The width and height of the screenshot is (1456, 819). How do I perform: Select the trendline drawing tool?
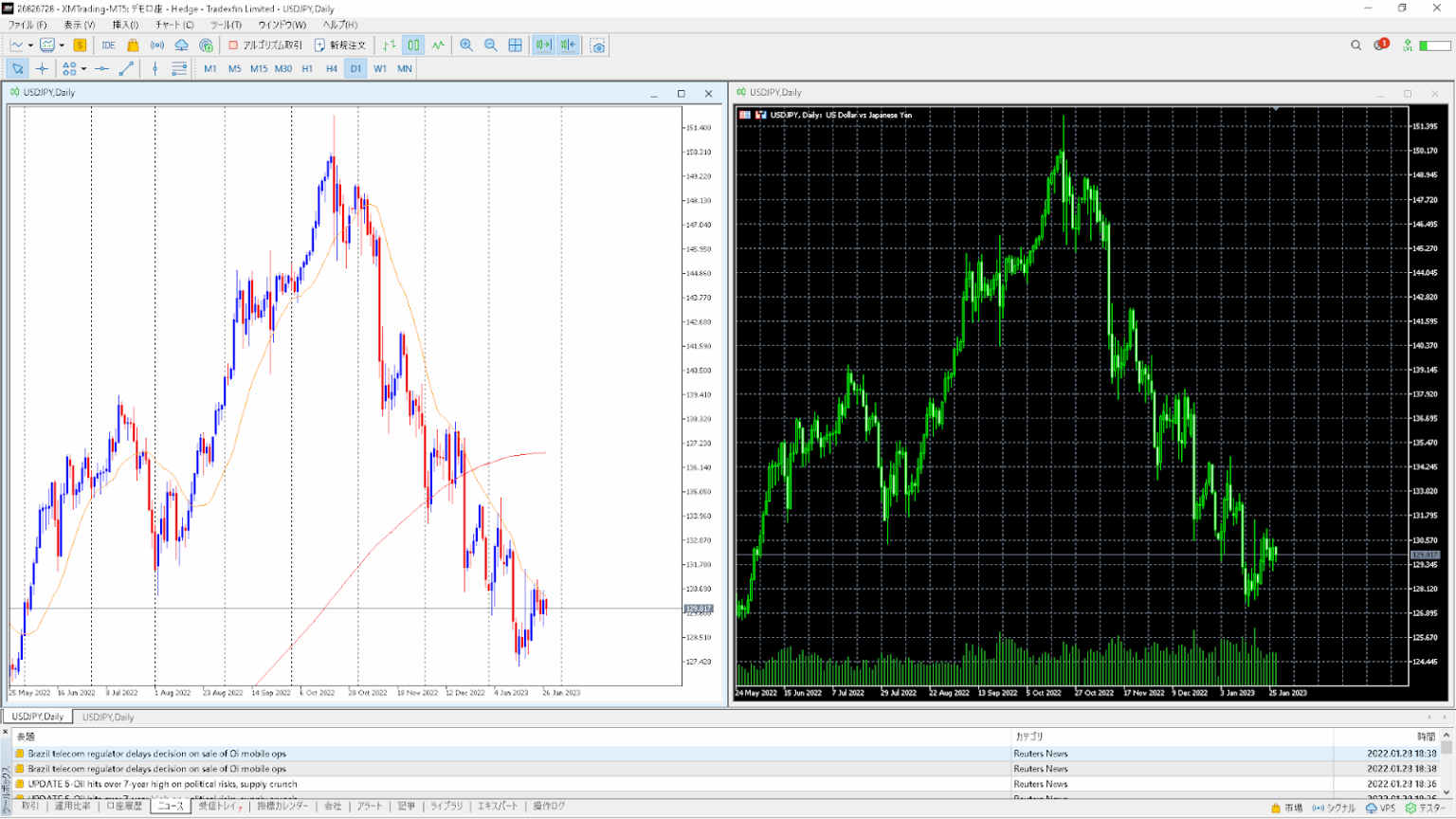(126, 69)
